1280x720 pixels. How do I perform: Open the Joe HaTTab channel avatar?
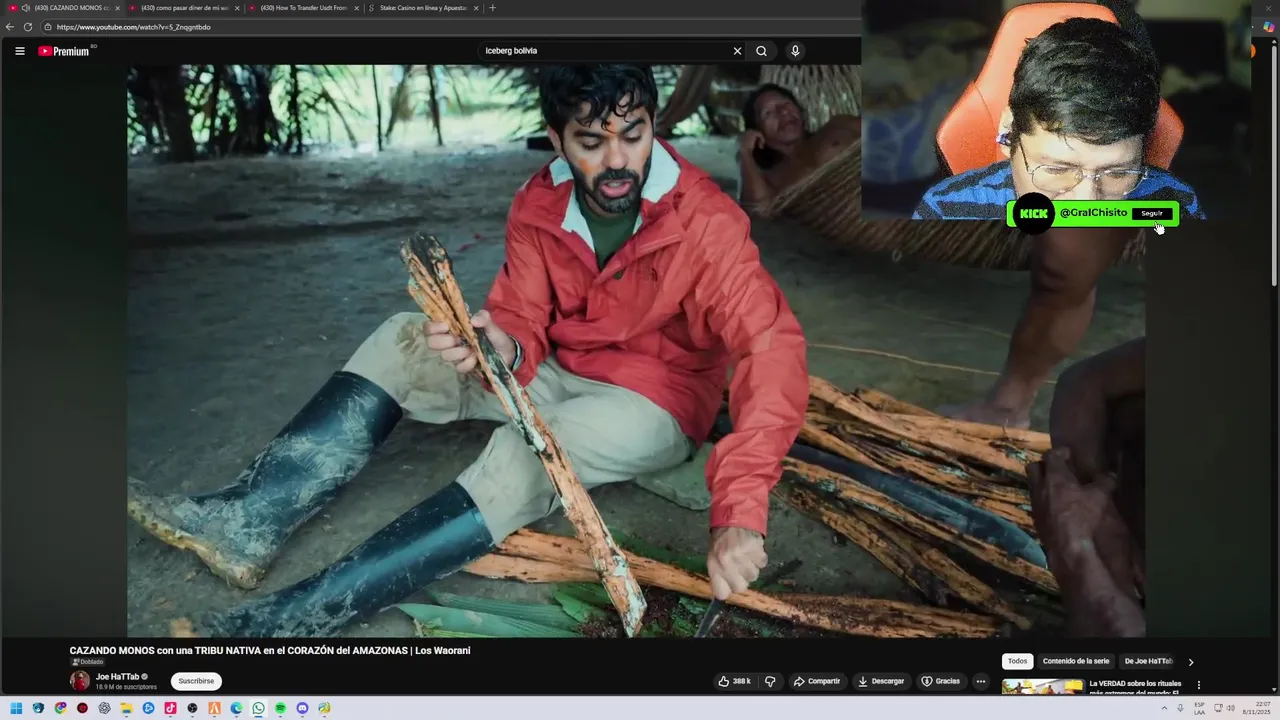point(79,681)
